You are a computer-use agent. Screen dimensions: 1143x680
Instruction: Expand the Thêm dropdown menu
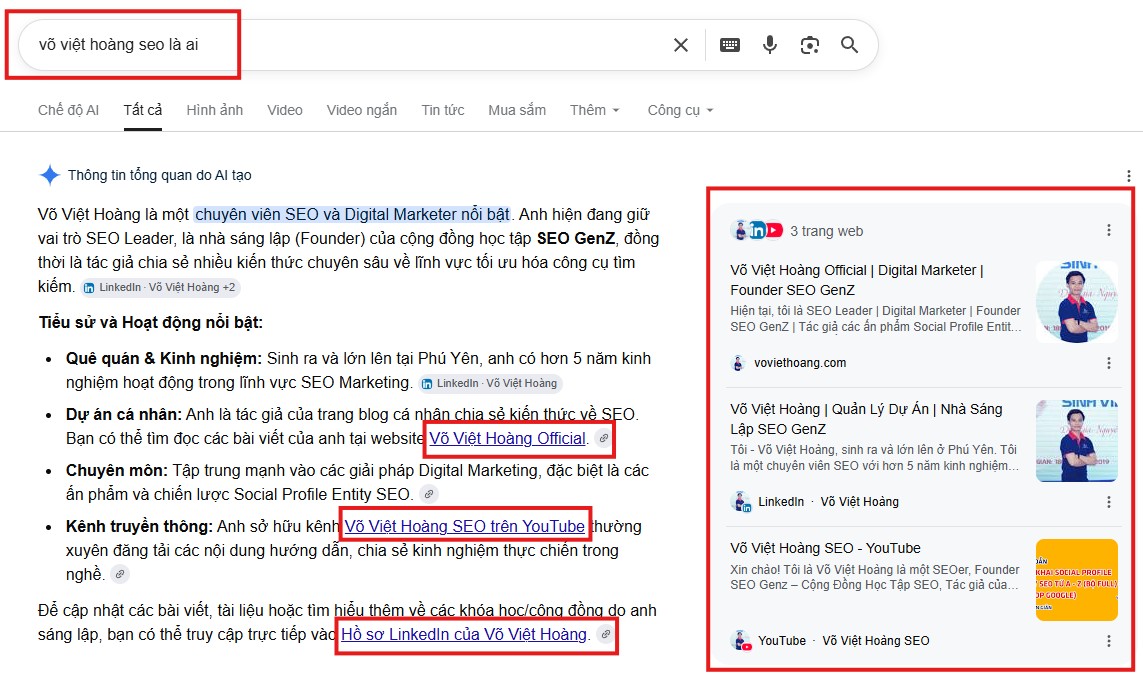pos(595,110)
